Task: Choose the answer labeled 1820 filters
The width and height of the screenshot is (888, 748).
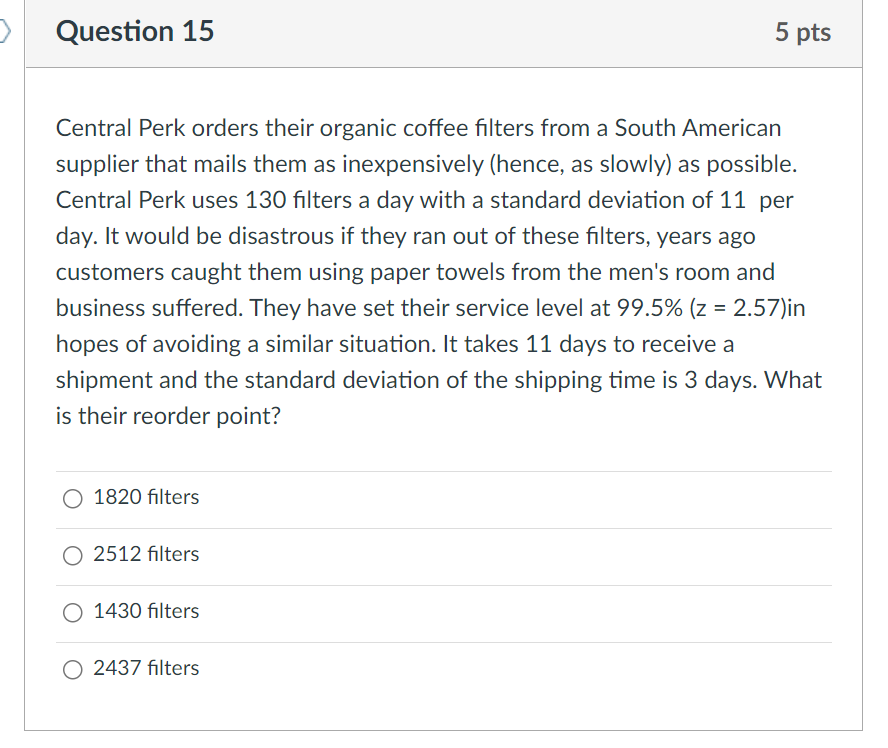Action: click(145, 497)
